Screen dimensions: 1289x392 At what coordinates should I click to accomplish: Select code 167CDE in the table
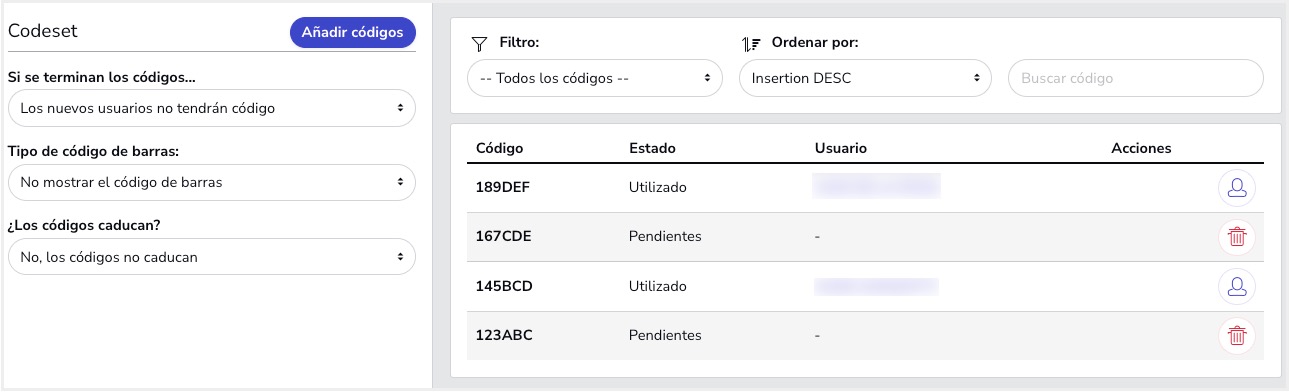[504, 237]
